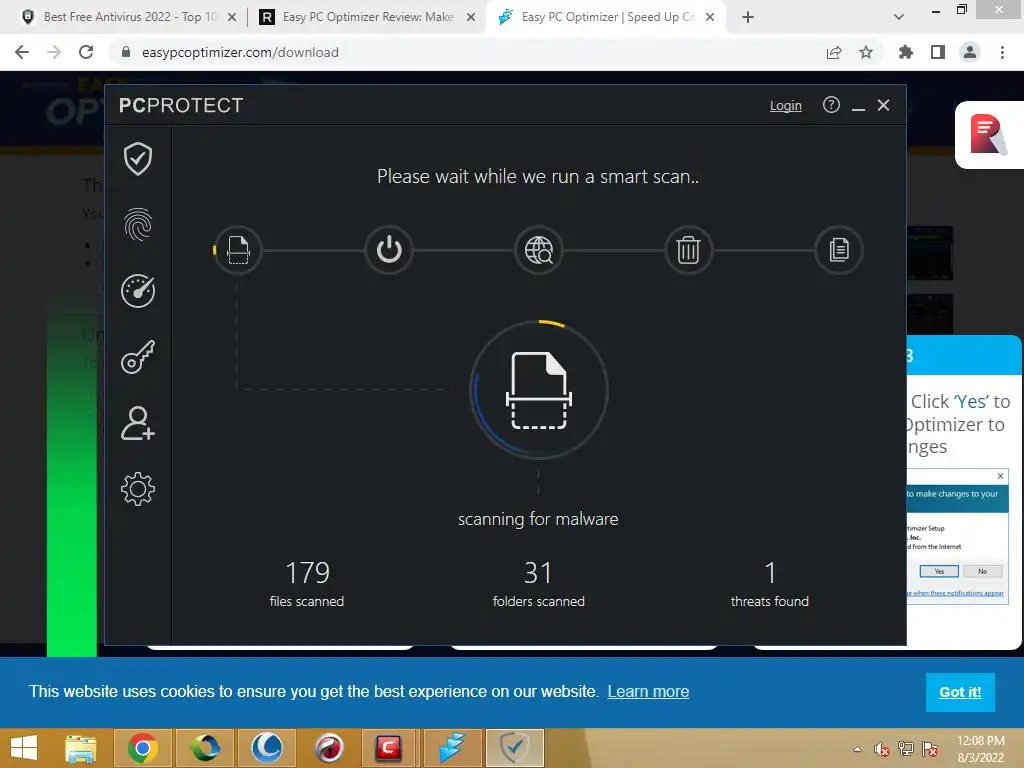This screenshot has height=768, width=1024.
Task: Open Easy PC Optimizer taskbar icon
Action: (451, 748)
